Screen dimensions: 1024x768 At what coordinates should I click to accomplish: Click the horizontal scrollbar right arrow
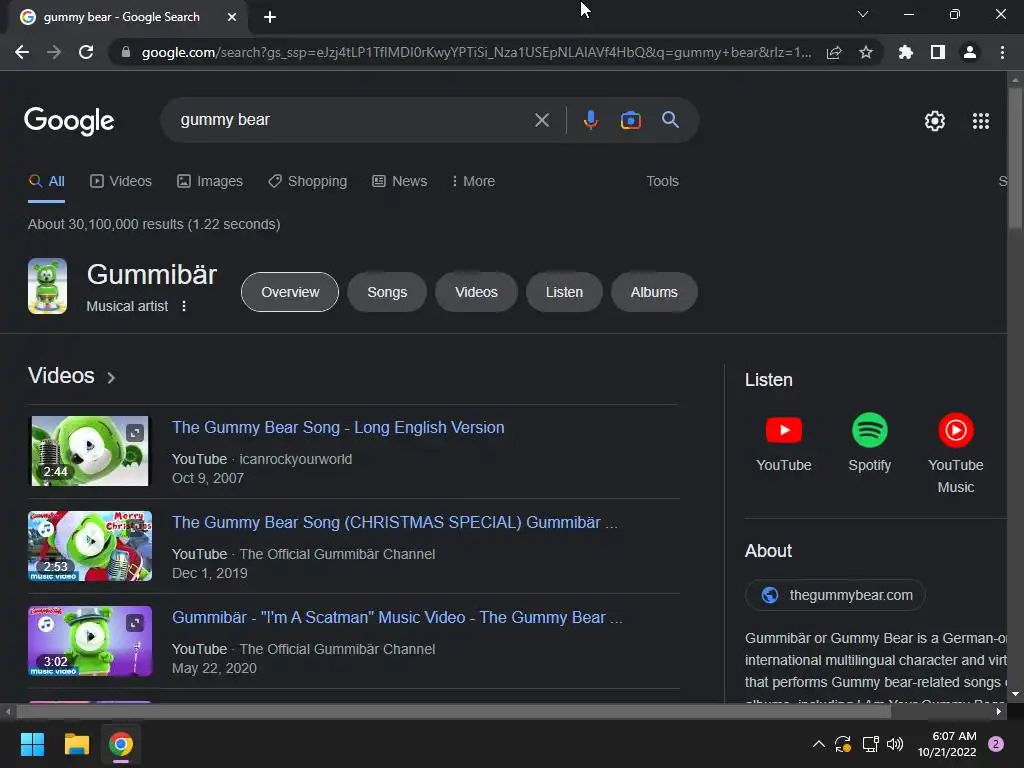coord(999,712)
